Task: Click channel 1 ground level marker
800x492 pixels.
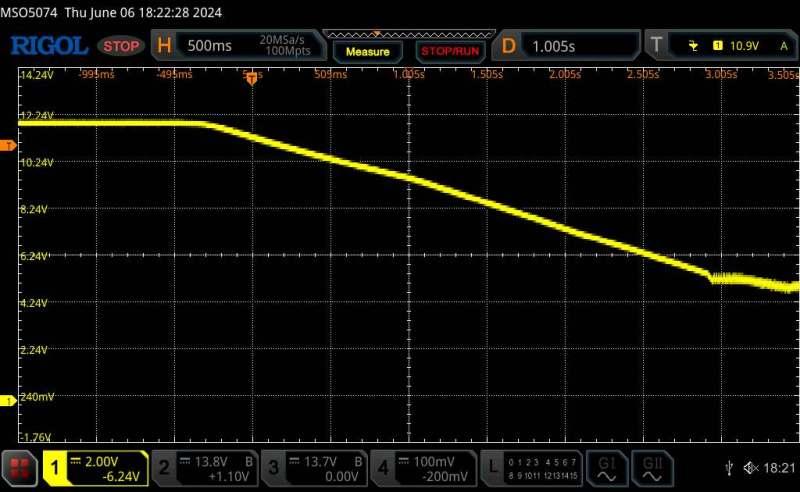Action: click(10, 401)
